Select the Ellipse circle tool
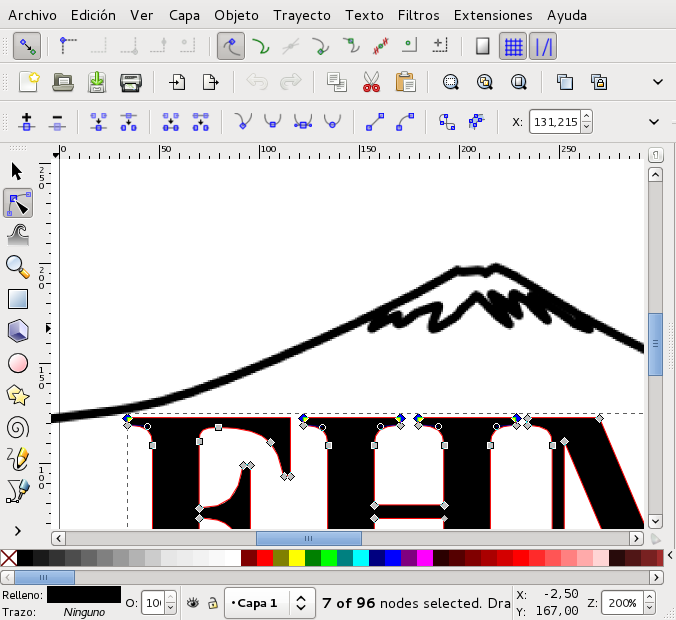Image resolution: width=676 pixels, height=620 pixels. (18, 363)
